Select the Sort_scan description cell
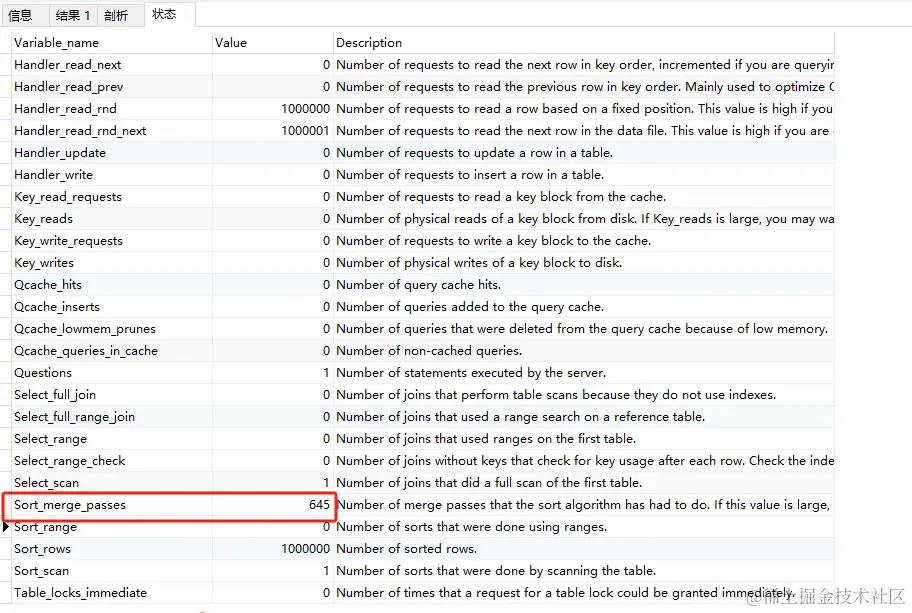The height and width of the screenshot is (613, 912). [496, 571]
